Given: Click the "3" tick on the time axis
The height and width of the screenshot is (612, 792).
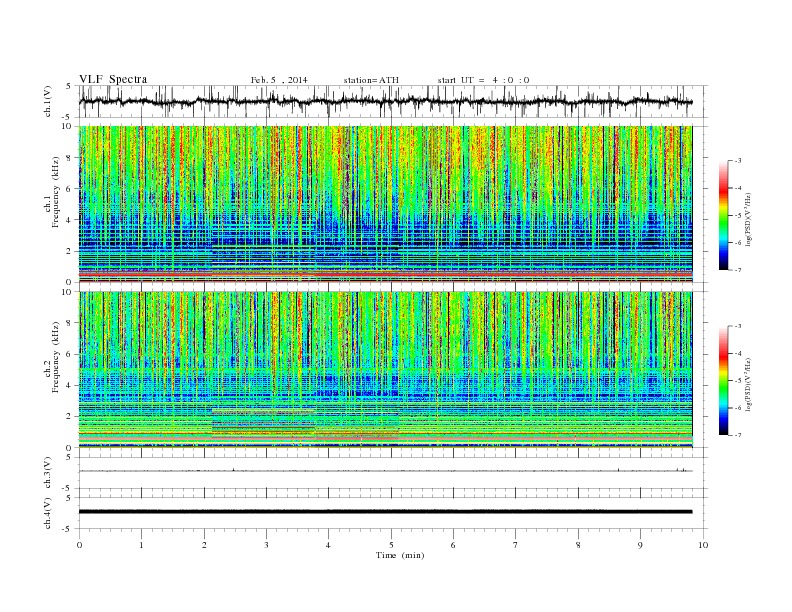Looking at the screenshot, I should point(266,545).
